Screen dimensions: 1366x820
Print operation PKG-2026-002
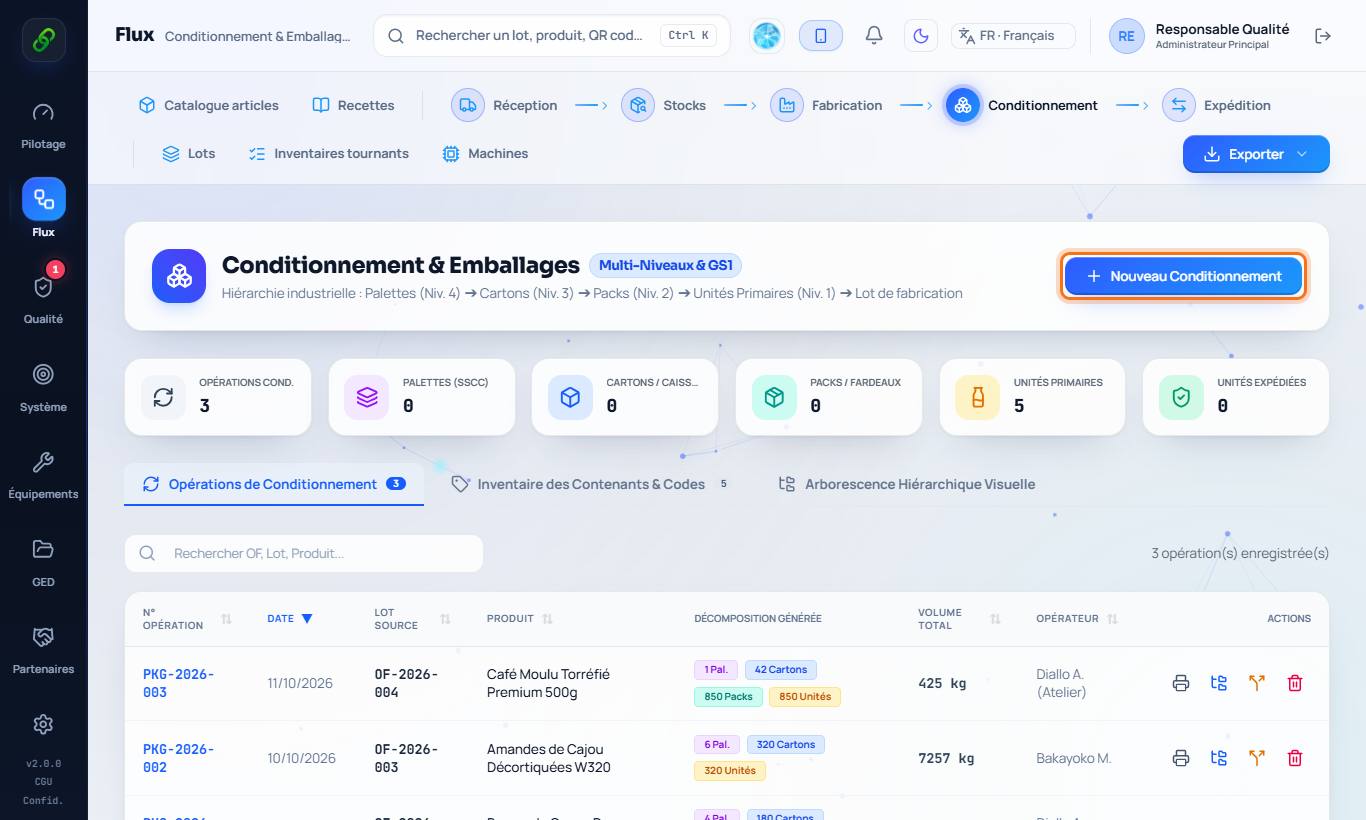pyautogui.click(x=1181, y=758)
